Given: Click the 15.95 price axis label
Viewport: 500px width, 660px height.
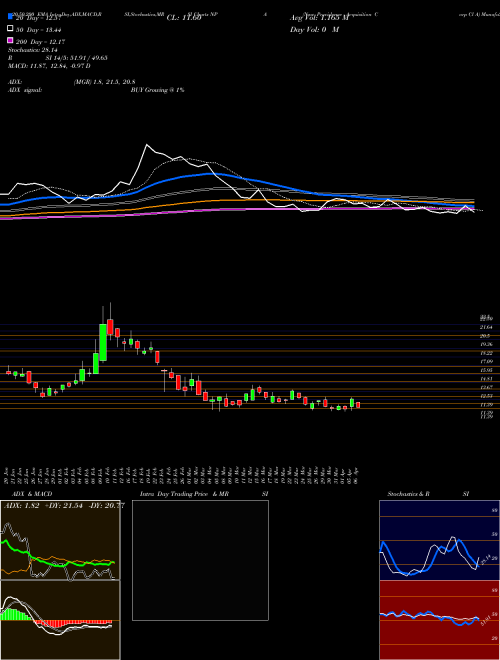Looking at the screenshot, I should (x=487, y=370).
